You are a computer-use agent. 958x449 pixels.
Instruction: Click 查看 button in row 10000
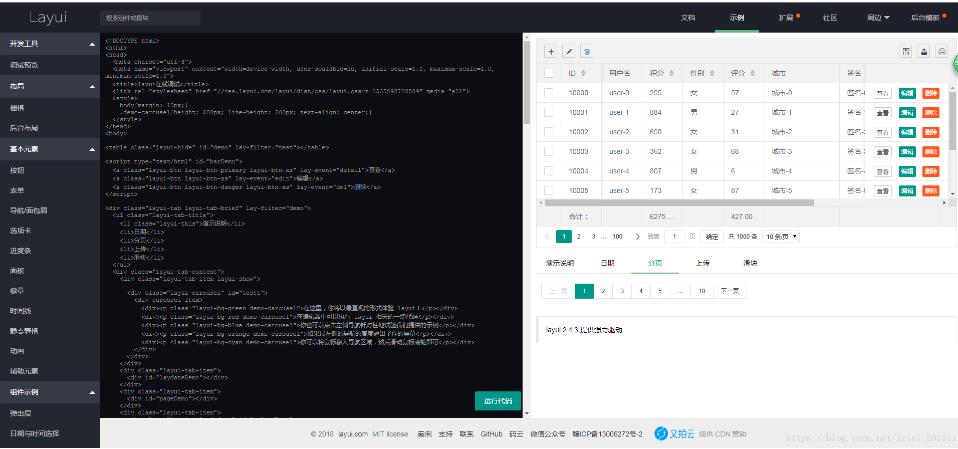pyautogui.click(x=882, y=93)
